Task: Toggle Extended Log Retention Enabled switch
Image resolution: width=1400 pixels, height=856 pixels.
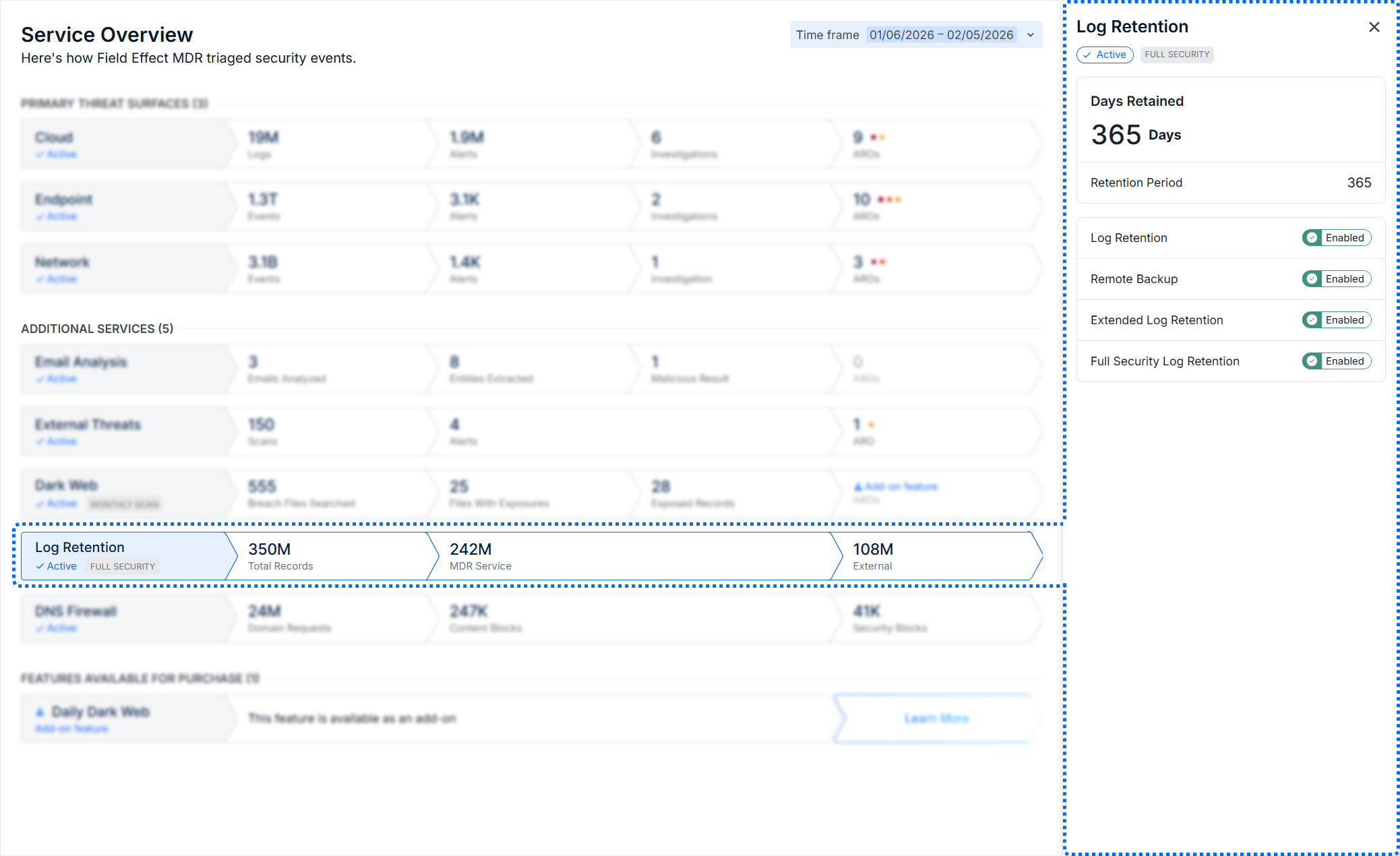Action: point(1336,320)
